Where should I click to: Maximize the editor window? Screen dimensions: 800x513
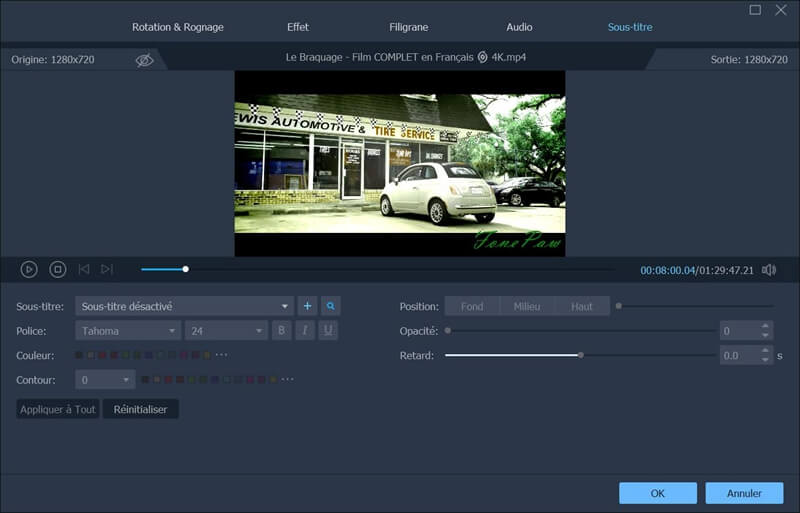[755, 10]
